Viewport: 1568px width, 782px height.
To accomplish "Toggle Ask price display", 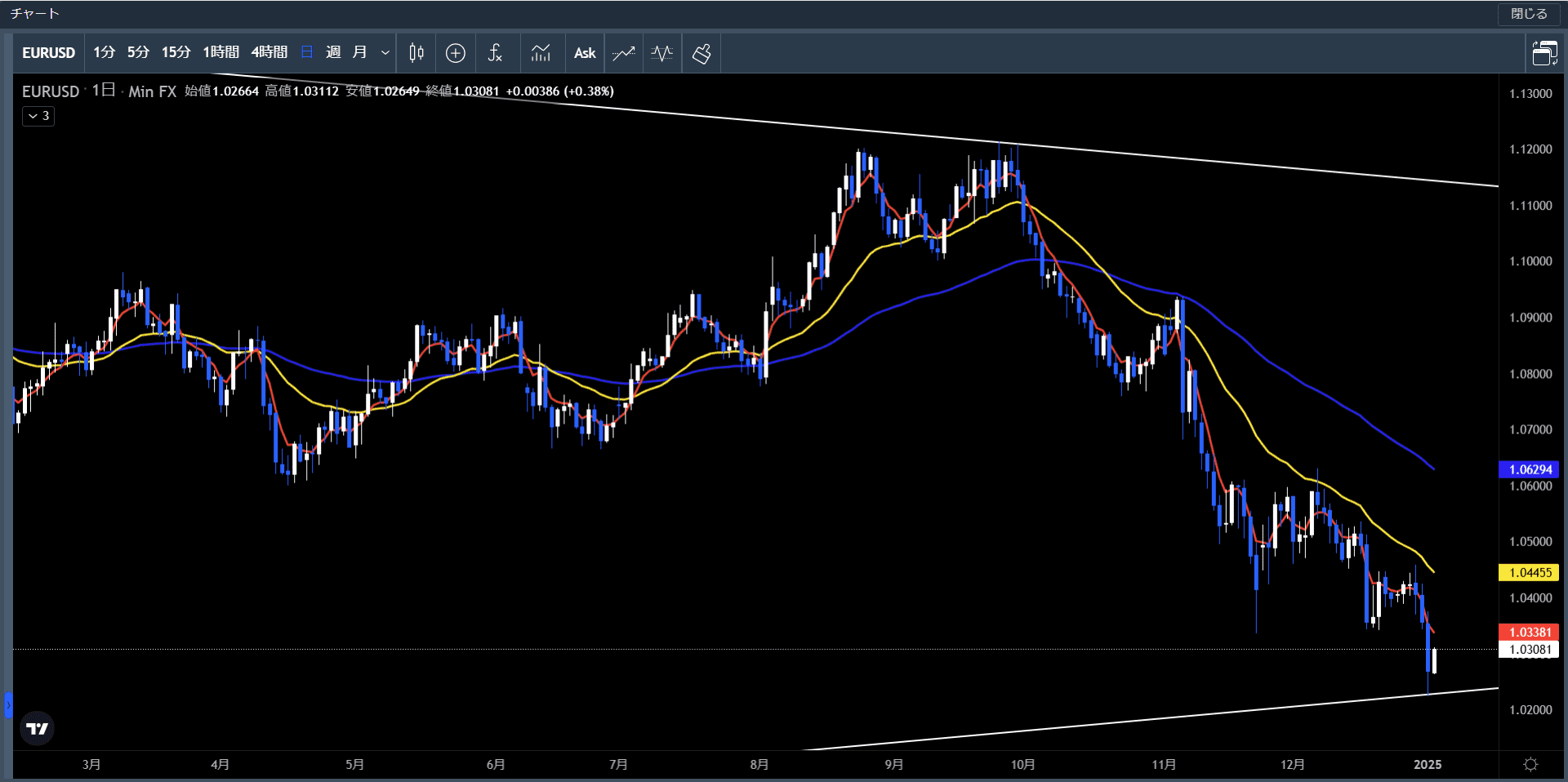I will (x=585, y=53).
